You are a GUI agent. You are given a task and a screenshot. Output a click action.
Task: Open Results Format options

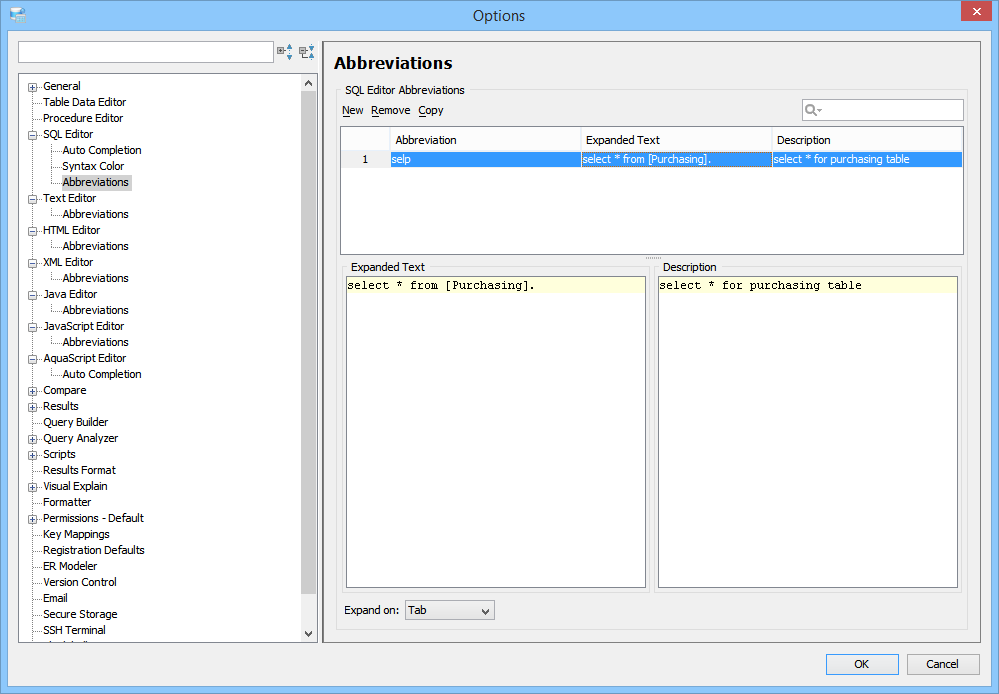(79, 470)
